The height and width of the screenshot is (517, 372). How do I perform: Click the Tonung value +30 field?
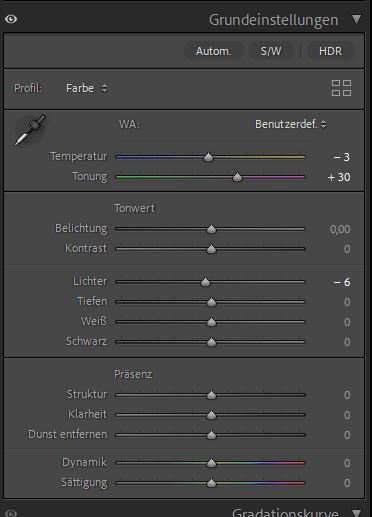point(339,177)
